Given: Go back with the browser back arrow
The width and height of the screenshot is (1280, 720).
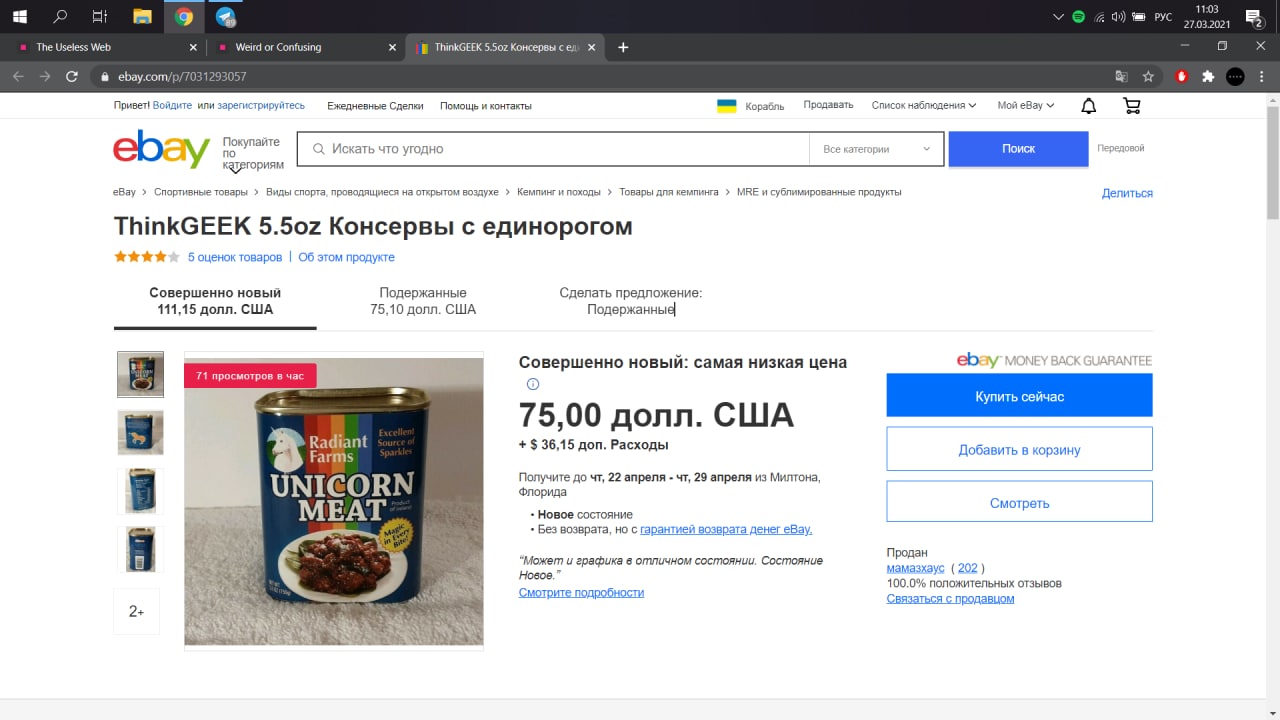Looking at the screenshot, I should click(18, 76).
